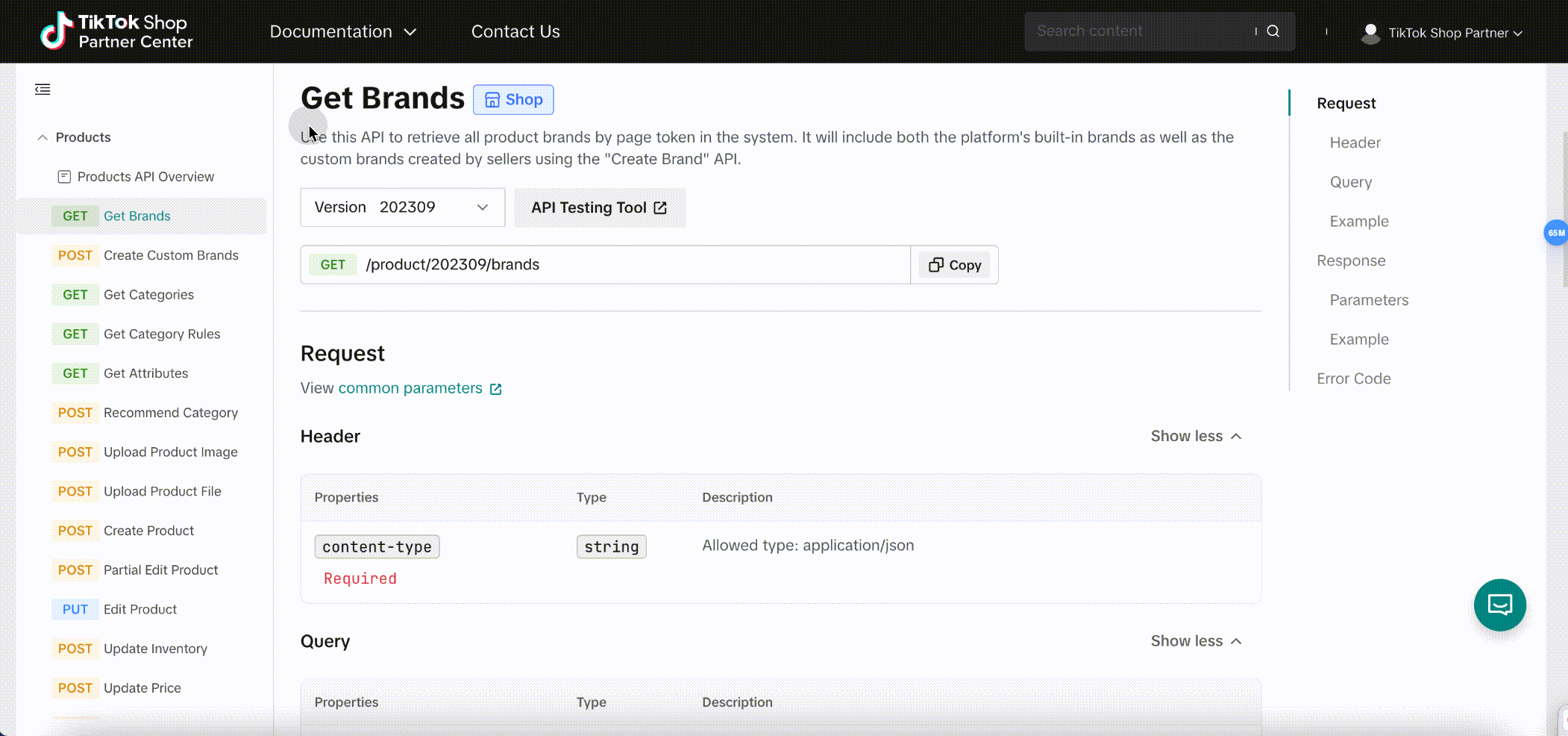Open the green chat support button
This screenshot has height=736, width=1568.
(x=1499, y=605)
